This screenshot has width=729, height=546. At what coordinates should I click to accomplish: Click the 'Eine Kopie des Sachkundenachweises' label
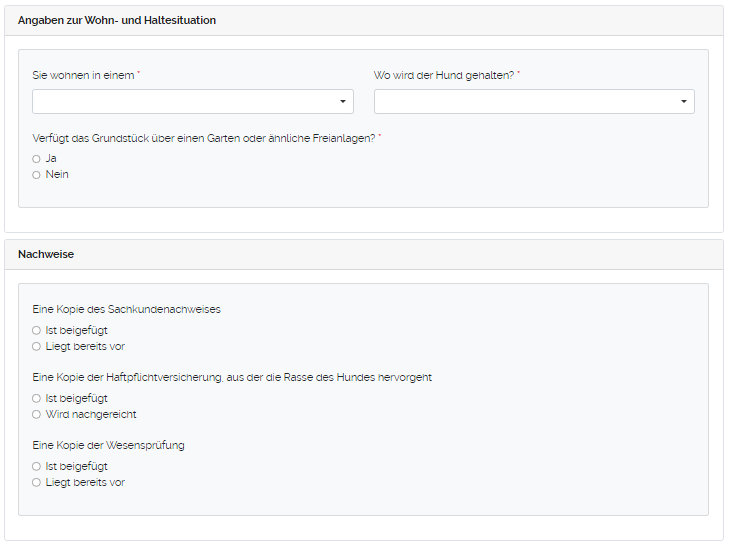pos(126,309)
